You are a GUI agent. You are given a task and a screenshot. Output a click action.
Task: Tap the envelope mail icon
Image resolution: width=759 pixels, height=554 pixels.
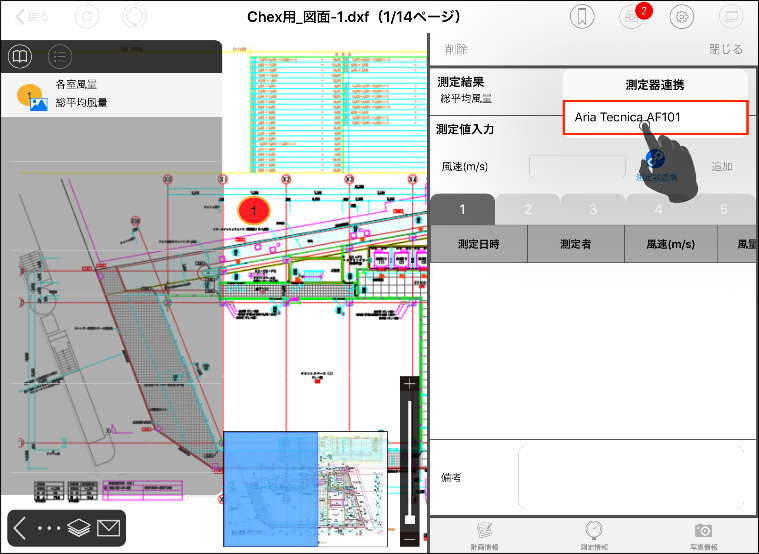click(x=109, y=528)
